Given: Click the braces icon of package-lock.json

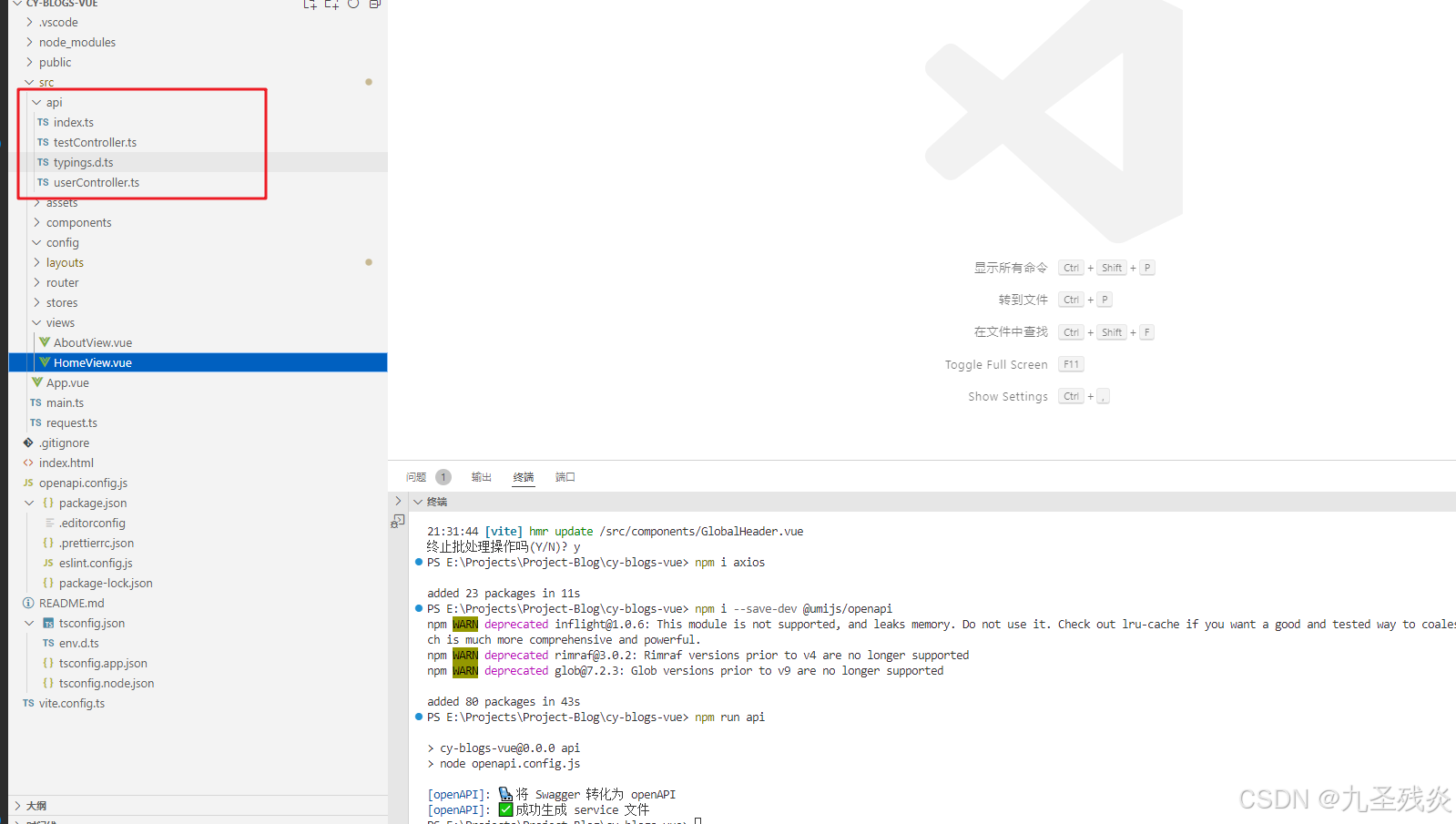Looking at the screenshot, I should coord(48,583).
